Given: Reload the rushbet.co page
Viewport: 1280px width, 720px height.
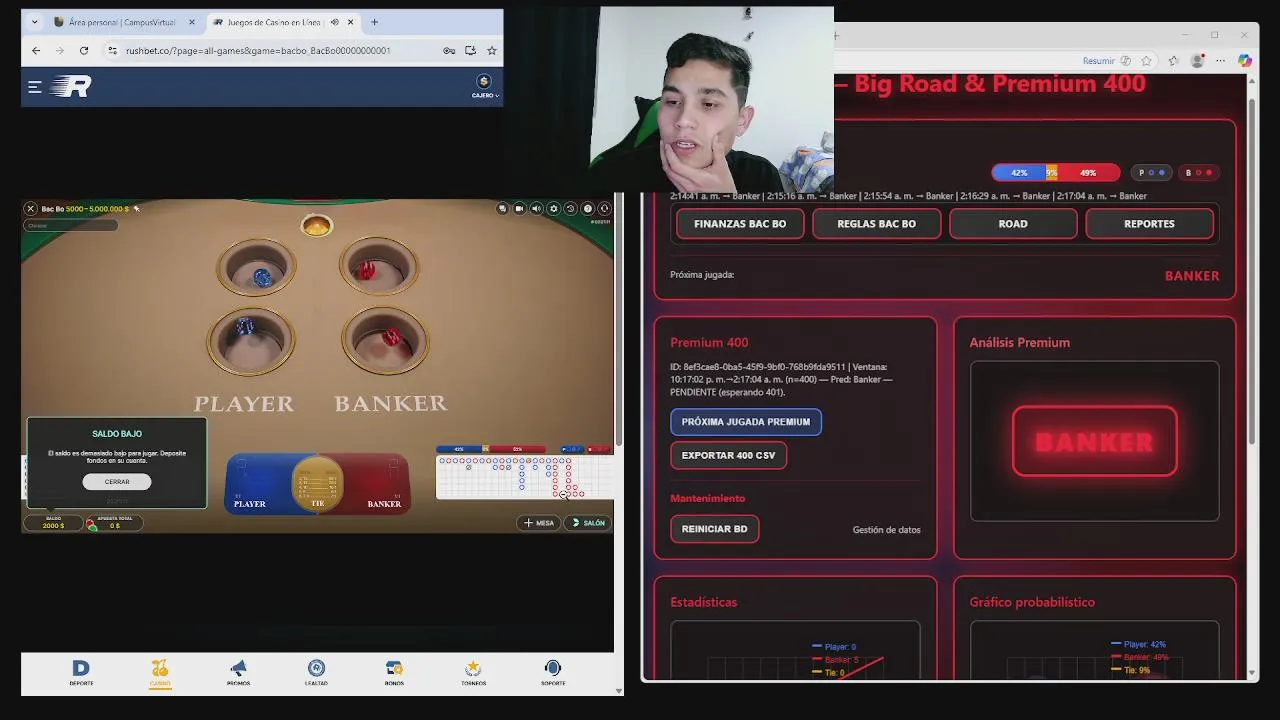Looking at the screenshot, I should coord(84,50).
